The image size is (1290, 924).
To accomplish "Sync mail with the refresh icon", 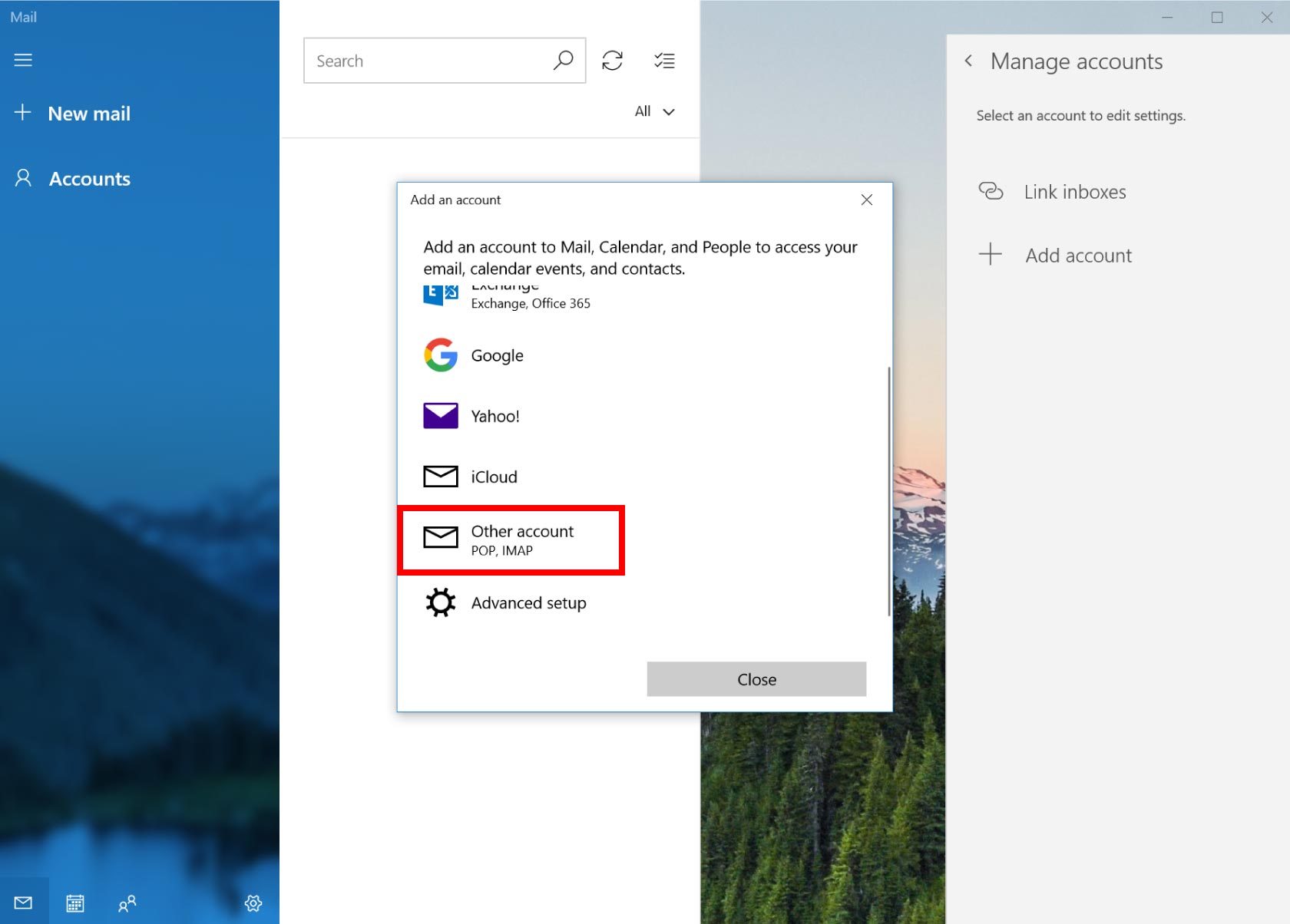I will tap(612, 61).
